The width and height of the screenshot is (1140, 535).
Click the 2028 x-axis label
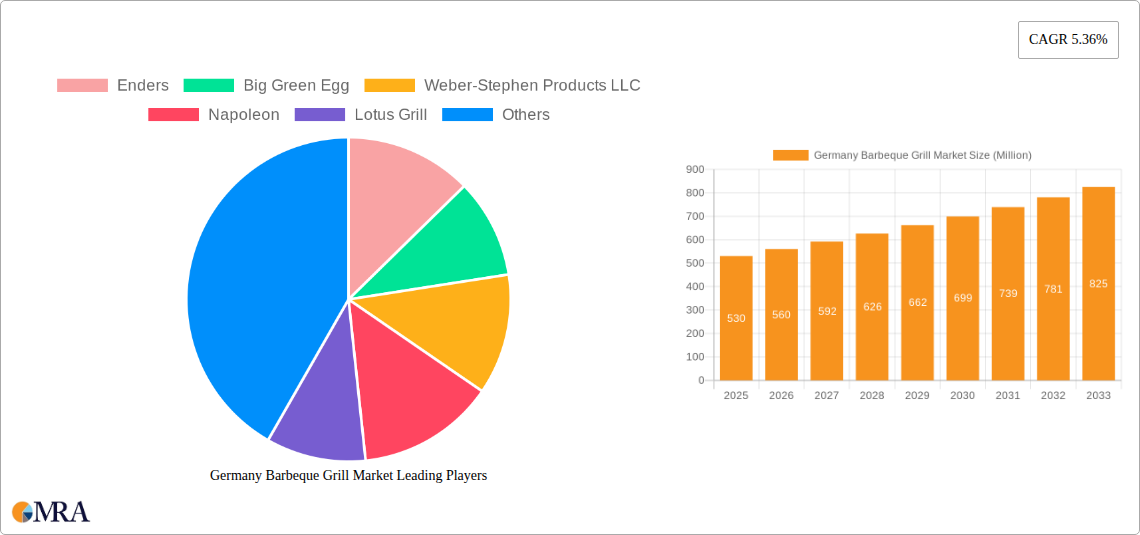click(x=872, y=395)
